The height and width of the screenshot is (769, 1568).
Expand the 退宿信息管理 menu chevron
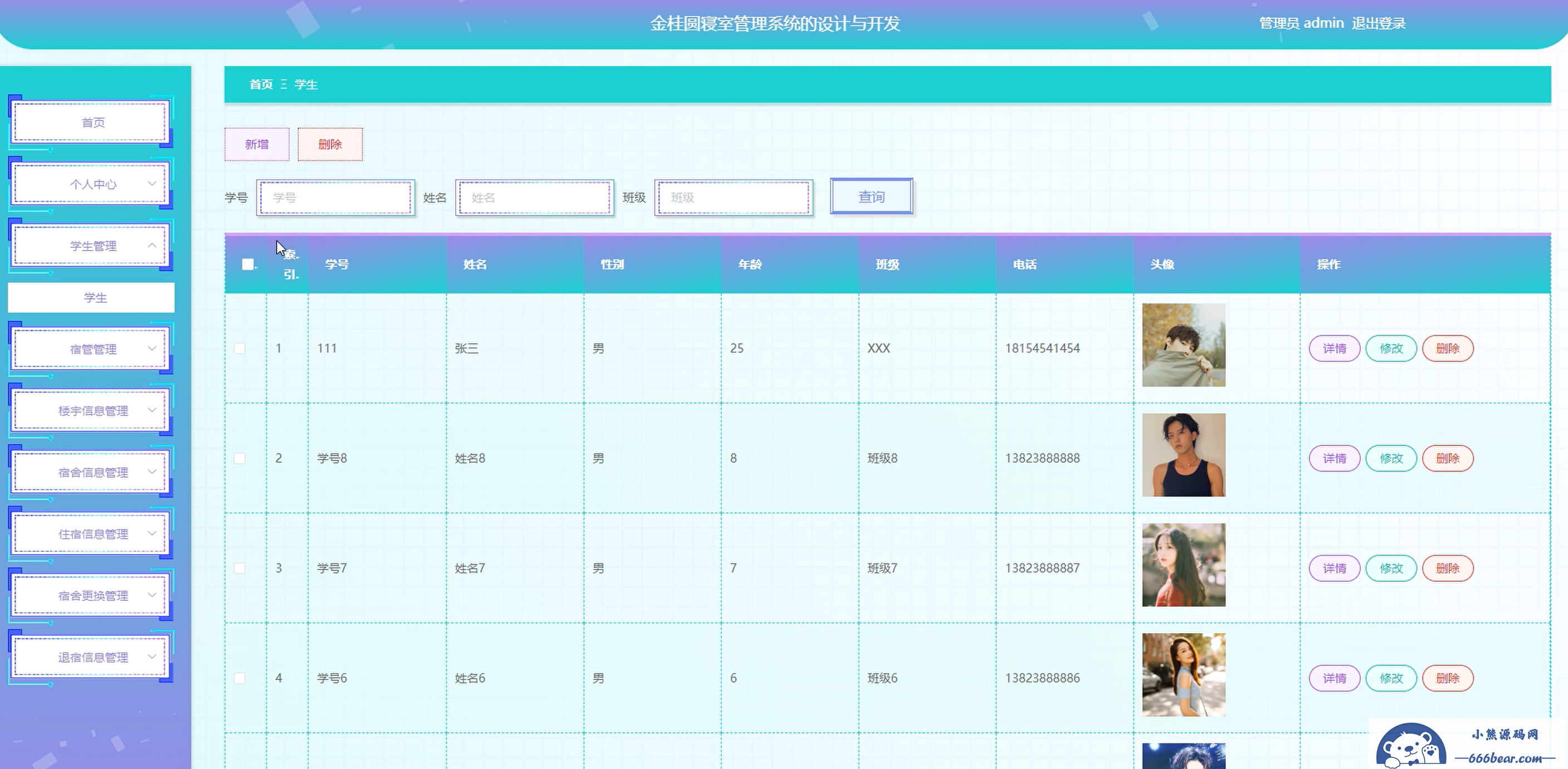152,657
